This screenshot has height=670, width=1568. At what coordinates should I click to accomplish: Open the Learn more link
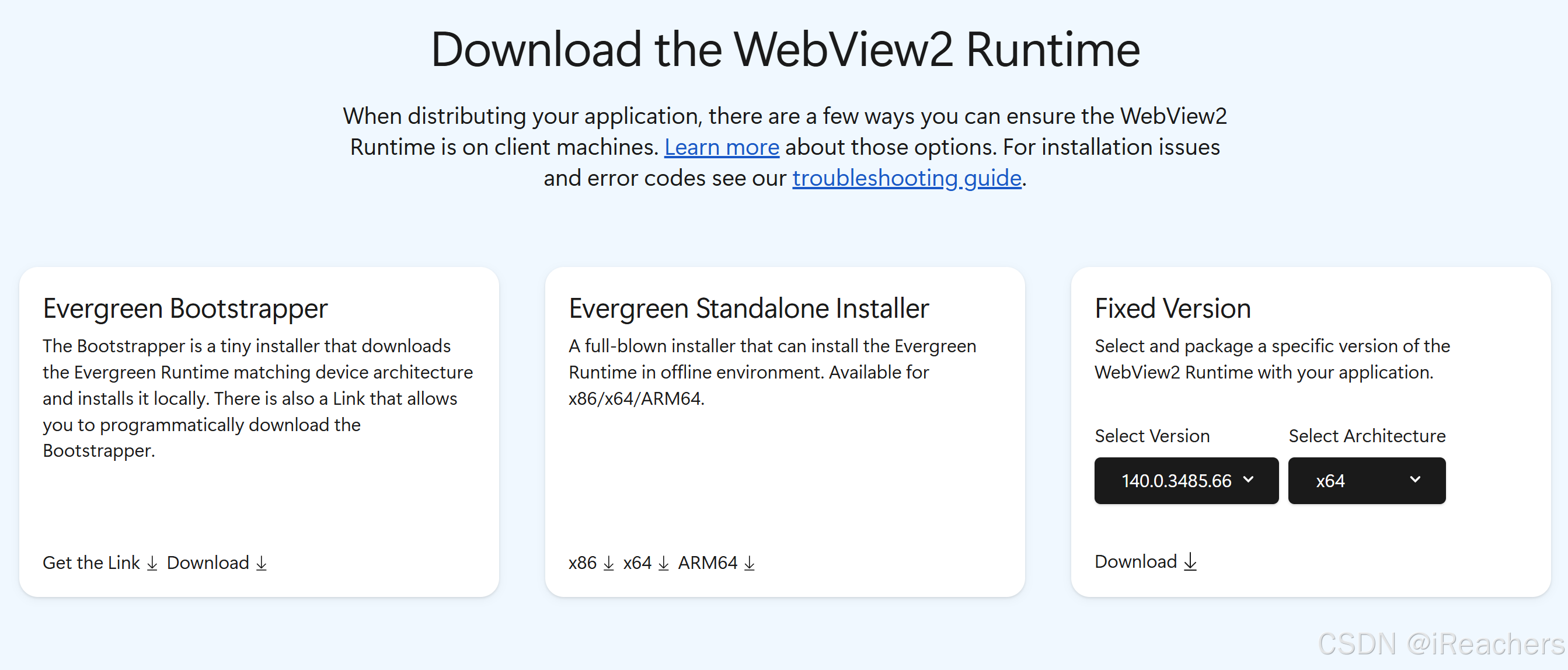722,147
